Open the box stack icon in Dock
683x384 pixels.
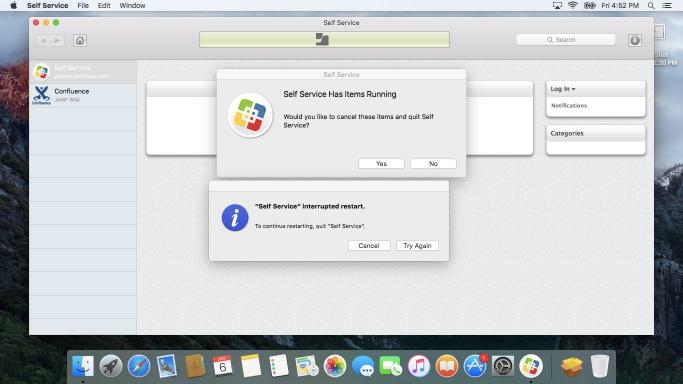[x=572, y=367]
